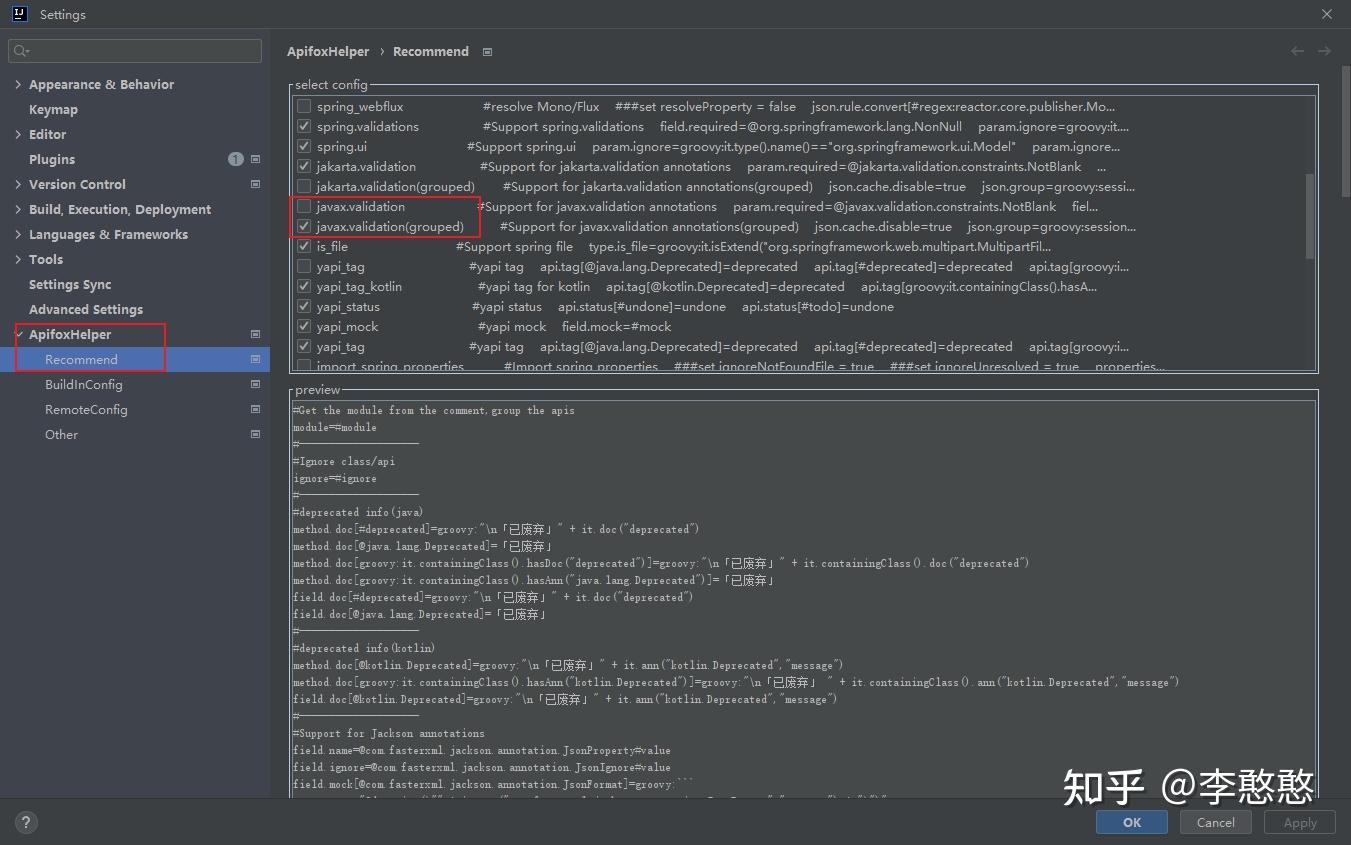
Task: Collapse the ApifoxHelper tree section
Action: pyautogui.click(x=17, y=334)
